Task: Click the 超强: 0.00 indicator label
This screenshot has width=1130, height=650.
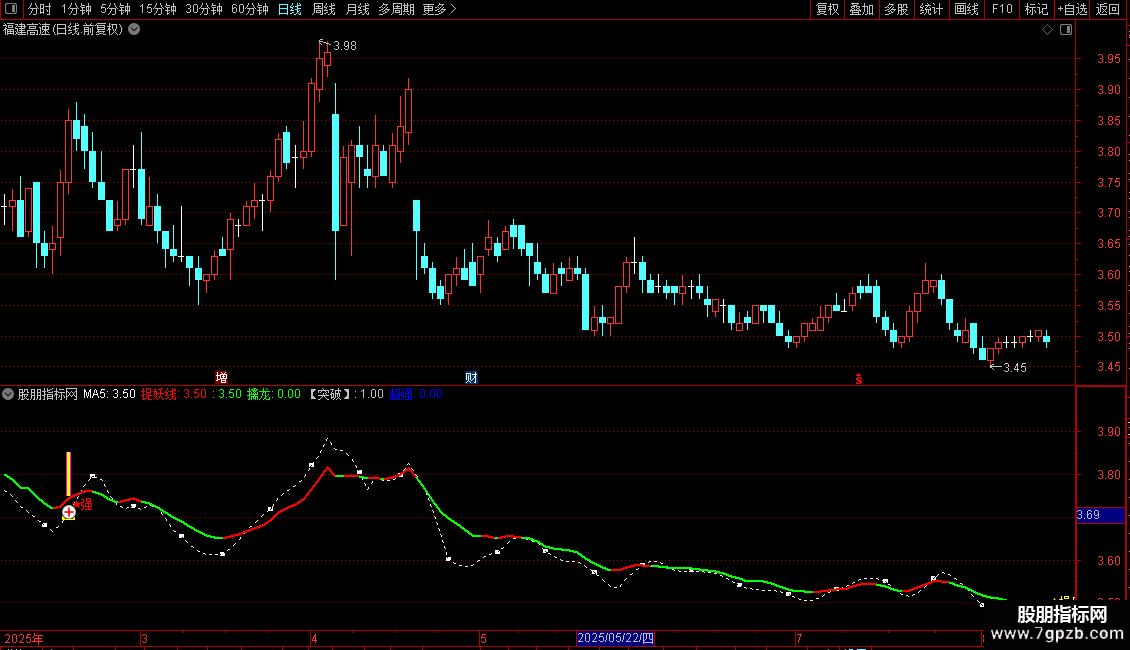Action: click(x=416, y=394)
